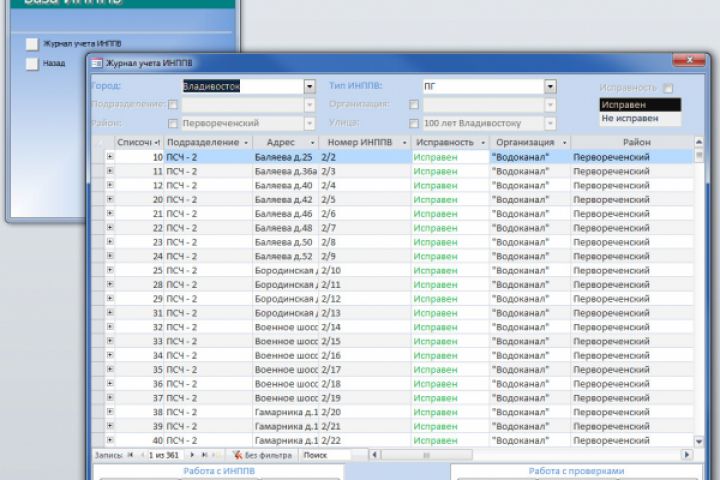The image size is (720, 480).
Task: Click 'Исправен' cell in row 37
Action: 450,398
